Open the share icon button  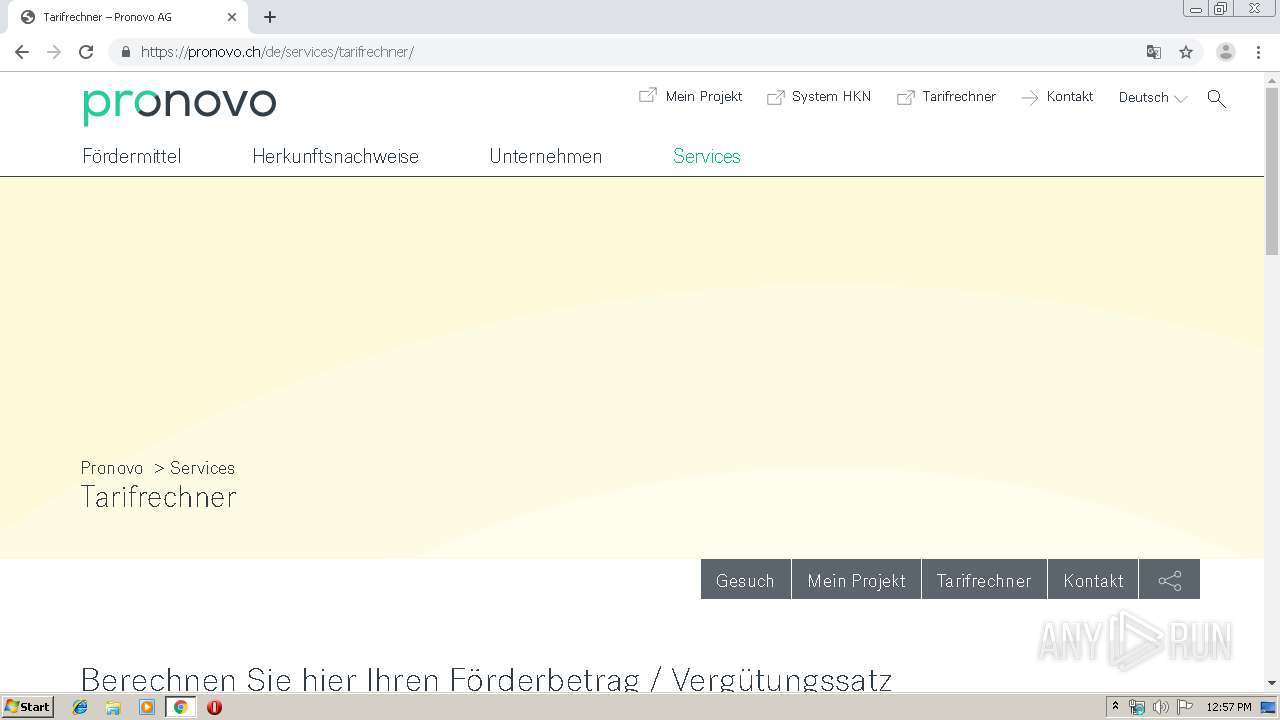[x=1169, y=580]
